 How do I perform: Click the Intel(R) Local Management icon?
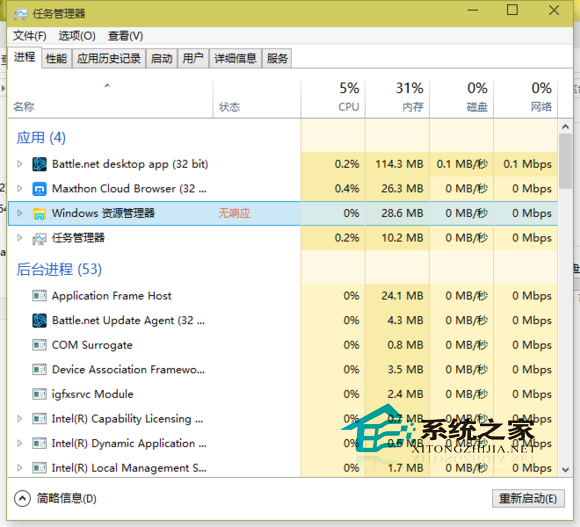(40, 468)
